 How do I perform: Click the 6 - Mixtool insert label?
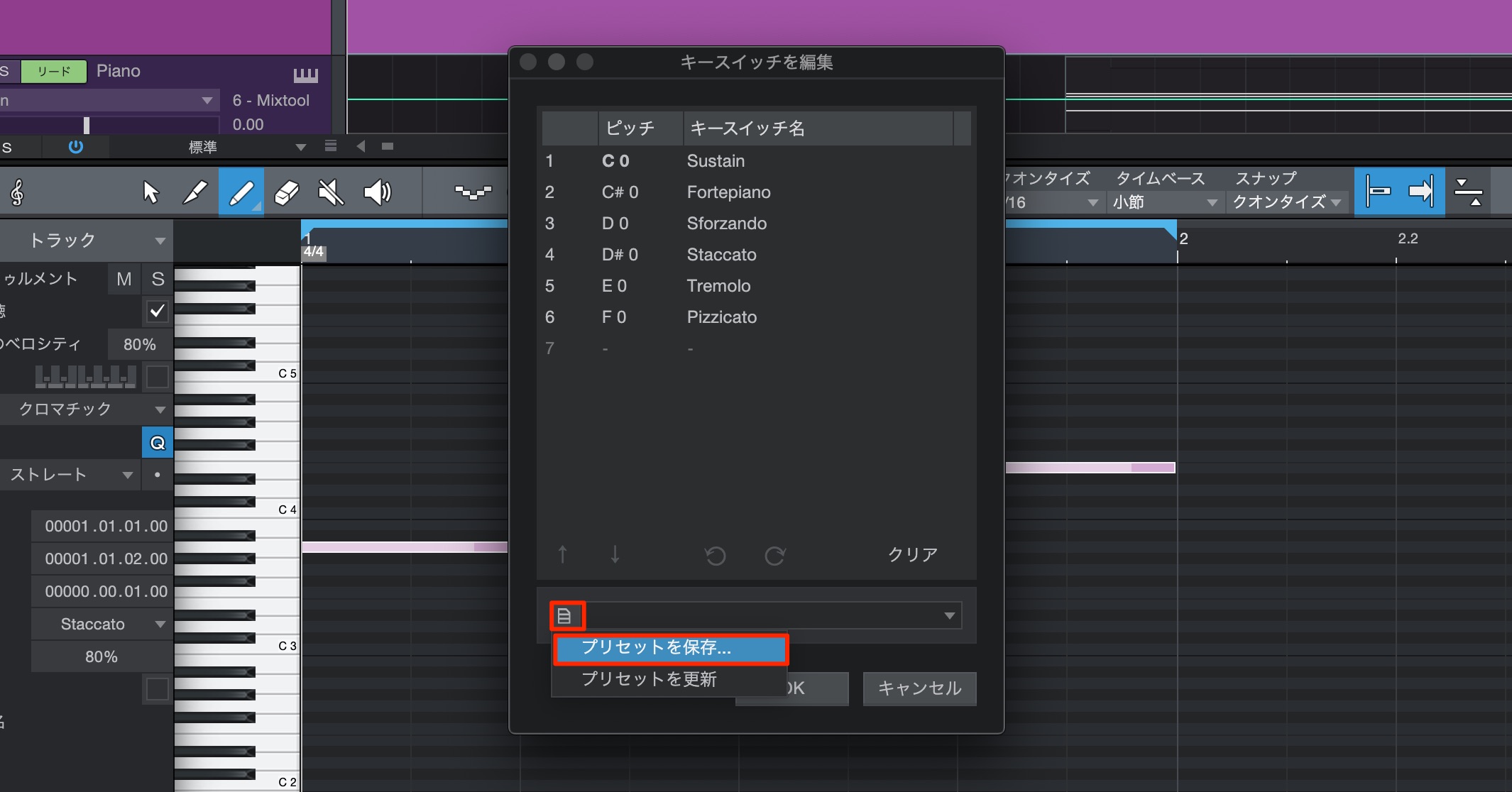coord(271,100)
